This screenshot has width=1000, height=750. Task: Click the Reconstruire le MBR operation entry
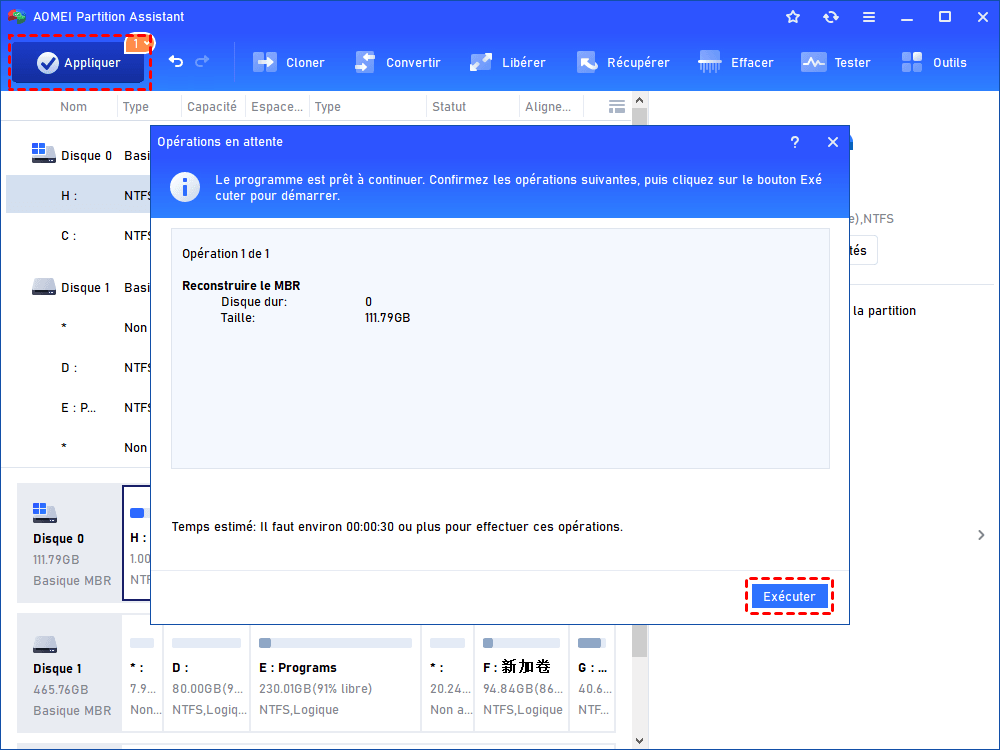[x=241, y=286]
